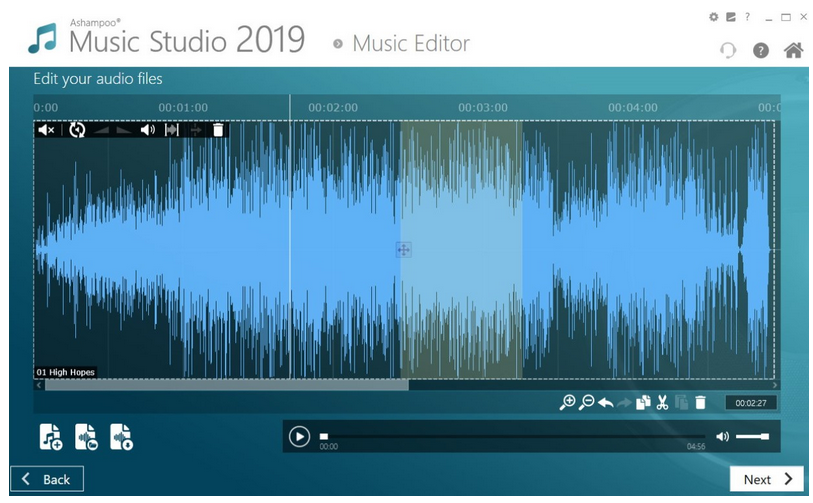
Task: Import audio with download arrow icon
Action: point(121,437)
